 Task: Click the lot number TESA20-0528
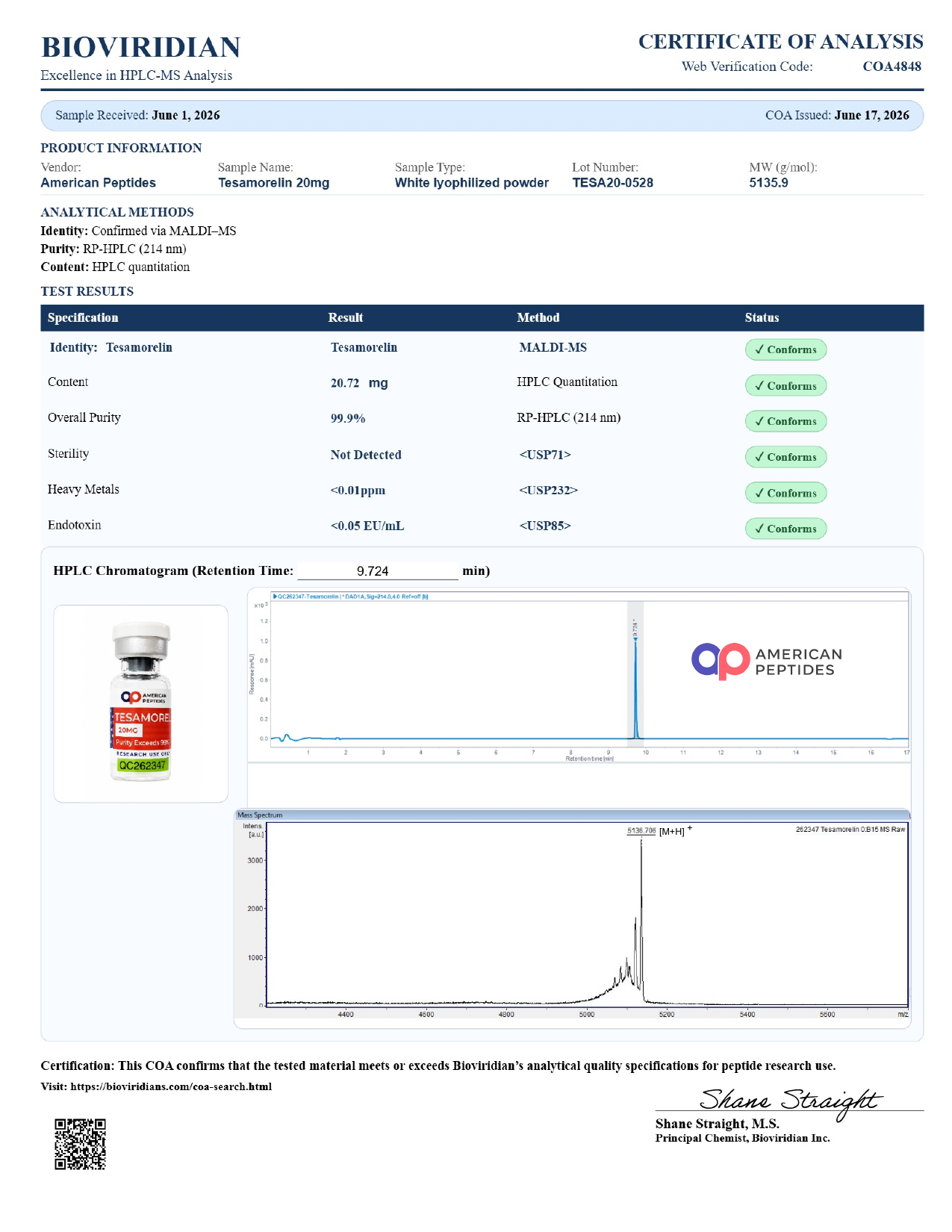[x=613, y=183]
